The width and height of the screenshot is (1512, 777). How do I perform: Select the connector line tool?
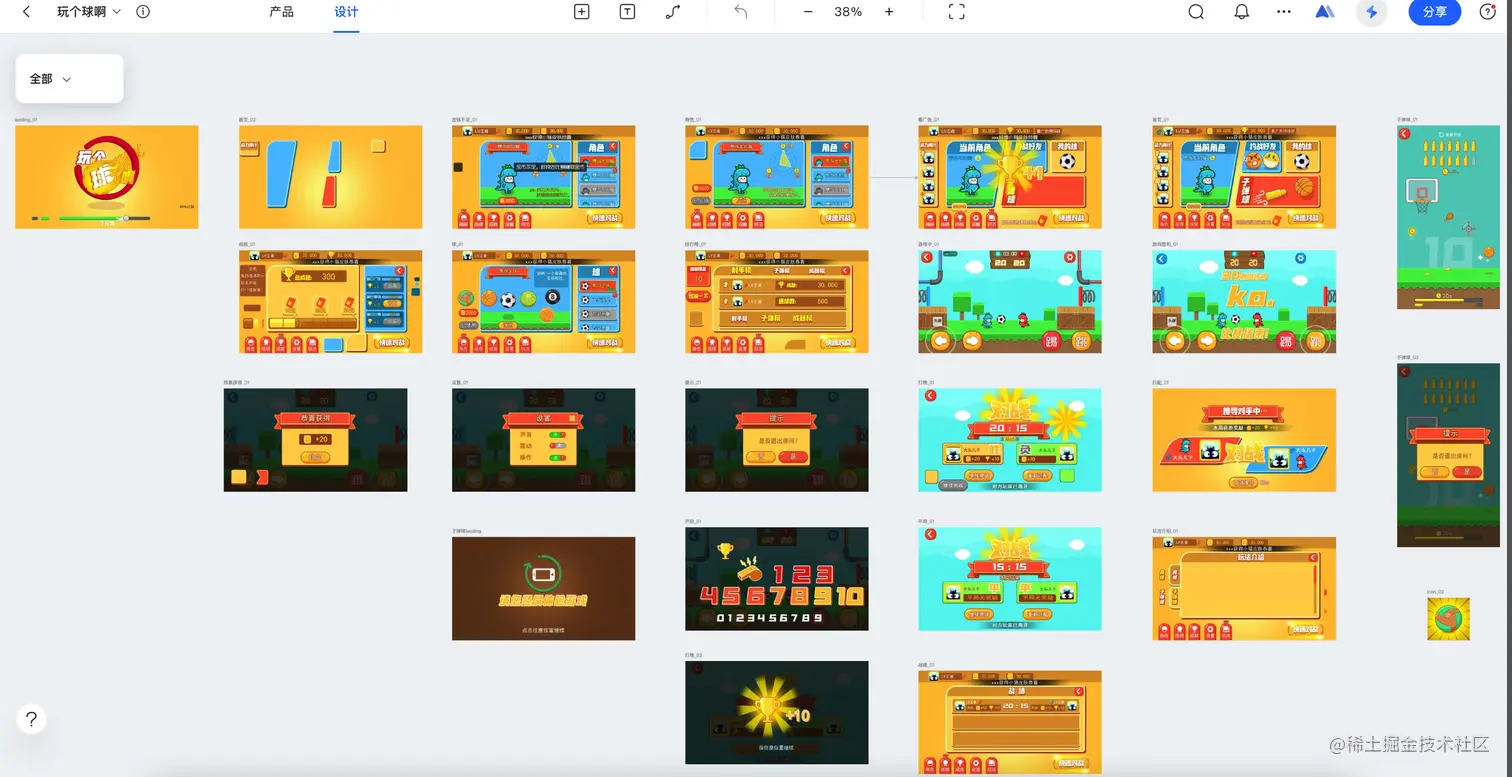tap(673, 12)
